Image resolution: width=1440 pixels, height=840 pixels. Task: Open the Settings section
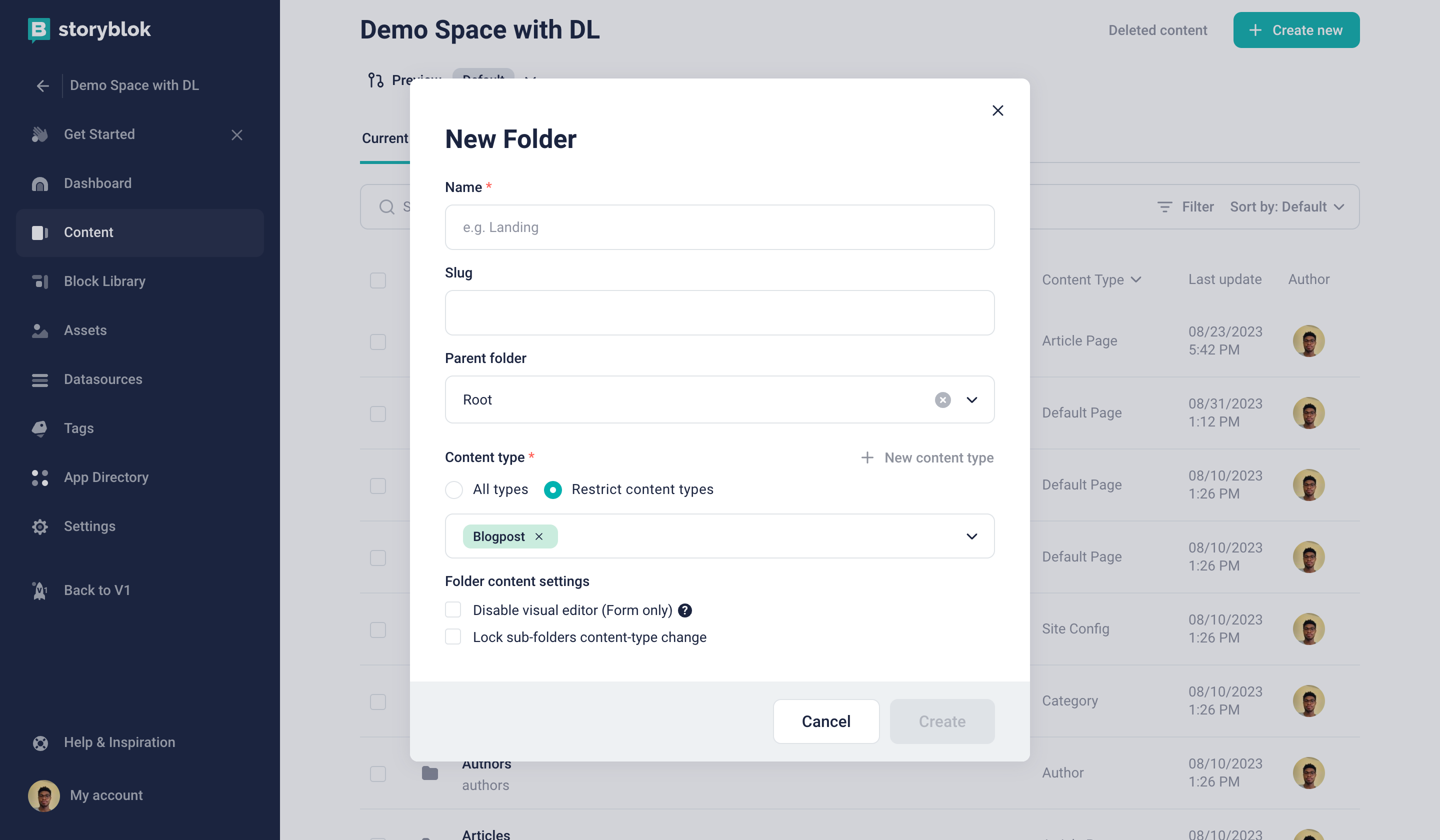coord(89,526)
